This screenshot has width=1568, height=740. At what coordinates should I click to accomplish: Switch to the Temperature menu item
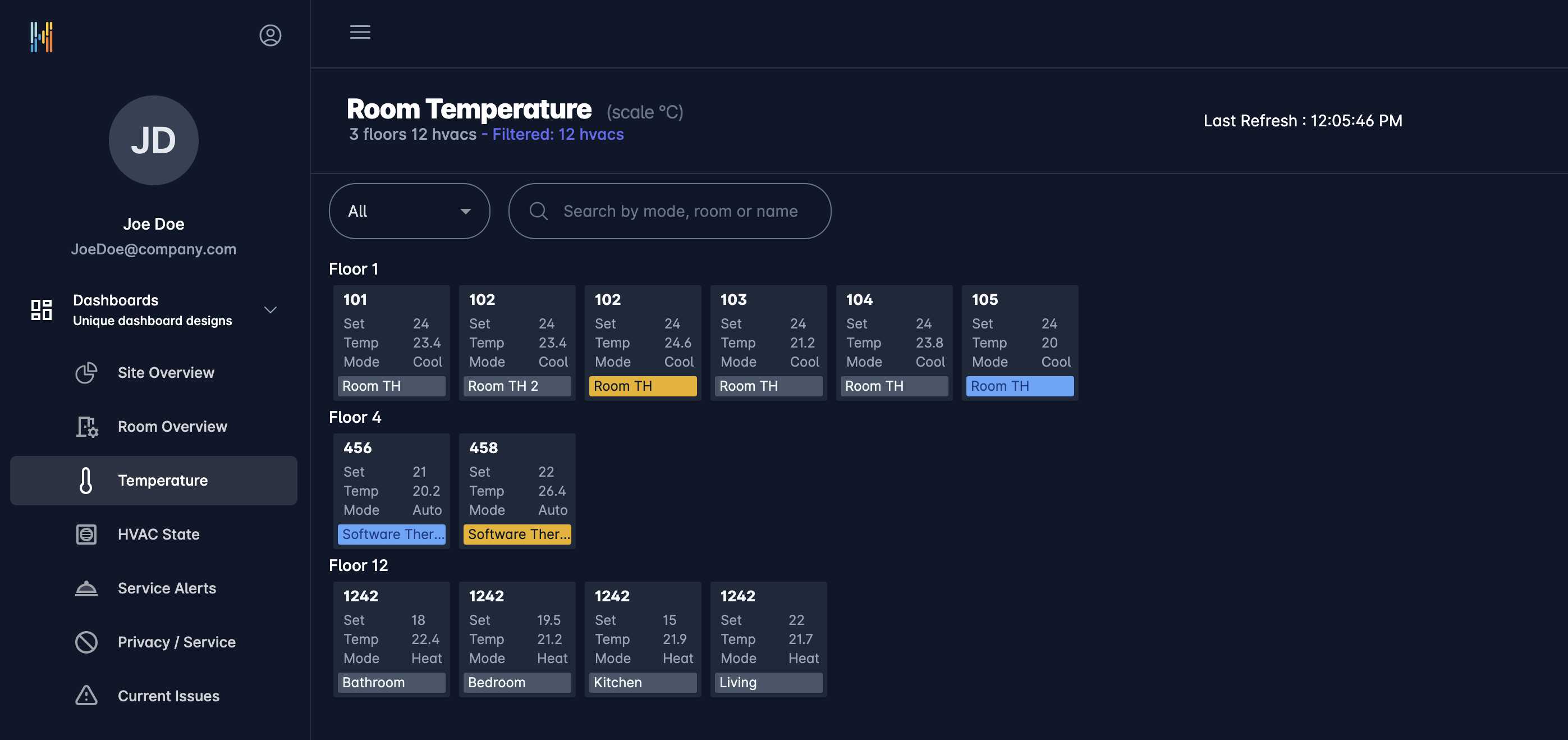pos(163,480)
